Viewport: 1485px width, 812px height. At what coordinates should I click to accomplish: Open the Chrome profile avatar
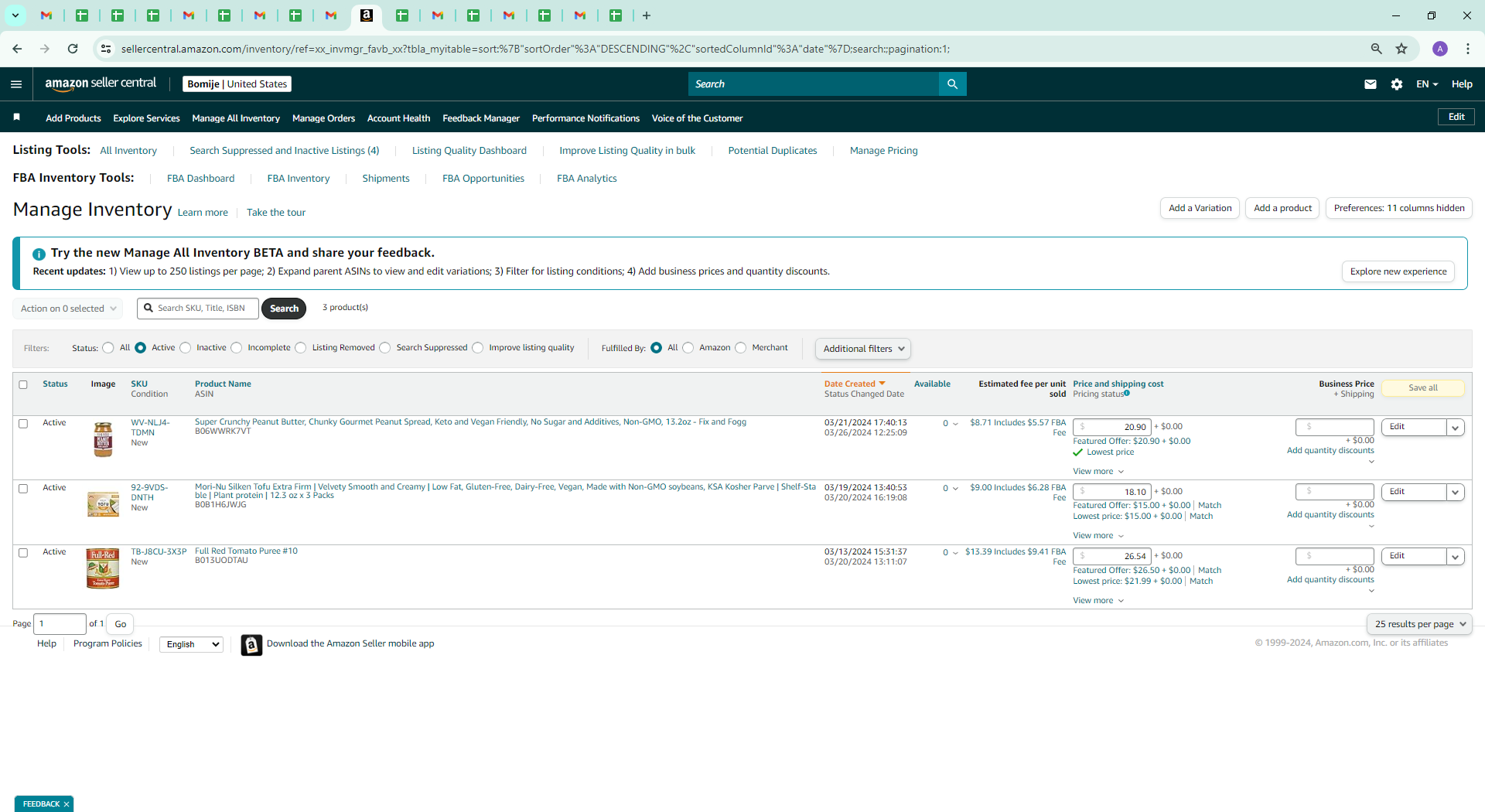tap(1440, 49)
